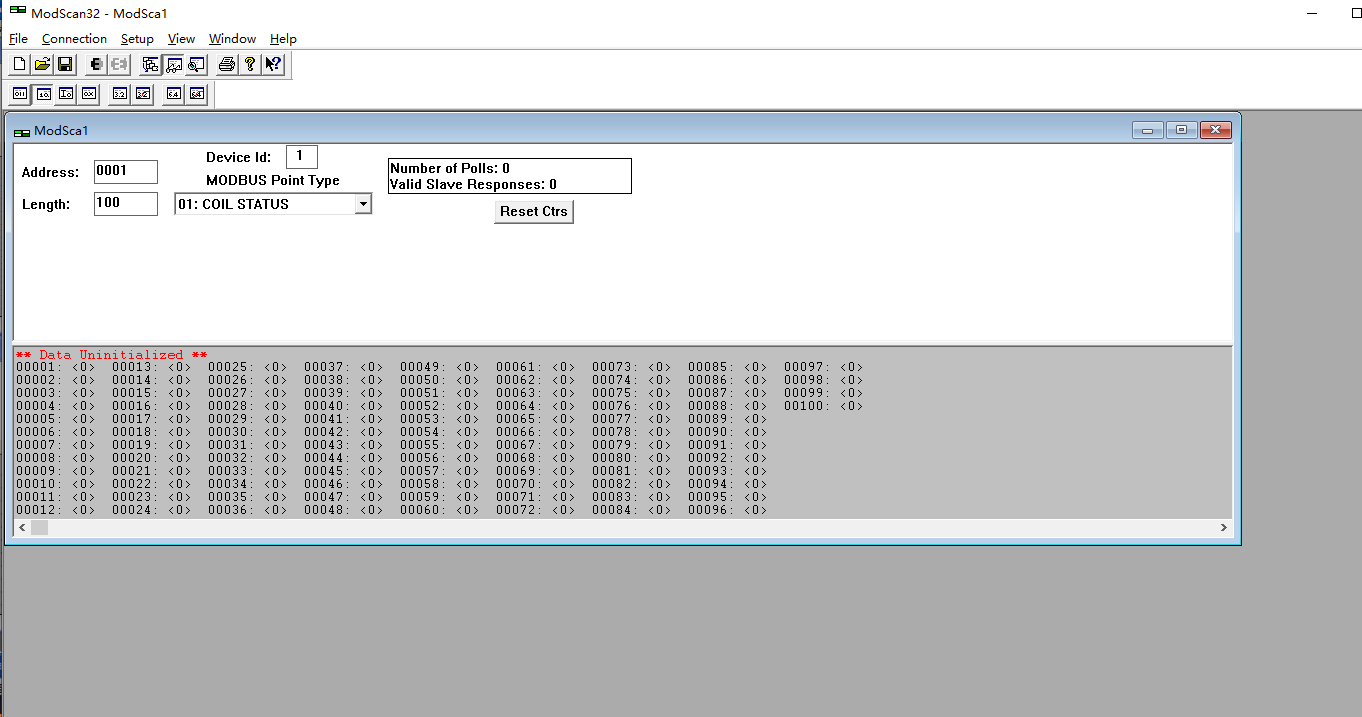The image size is (1362, 717).
Task: Click the horizontal scrollbar thumb
Action: pos(39,527)
